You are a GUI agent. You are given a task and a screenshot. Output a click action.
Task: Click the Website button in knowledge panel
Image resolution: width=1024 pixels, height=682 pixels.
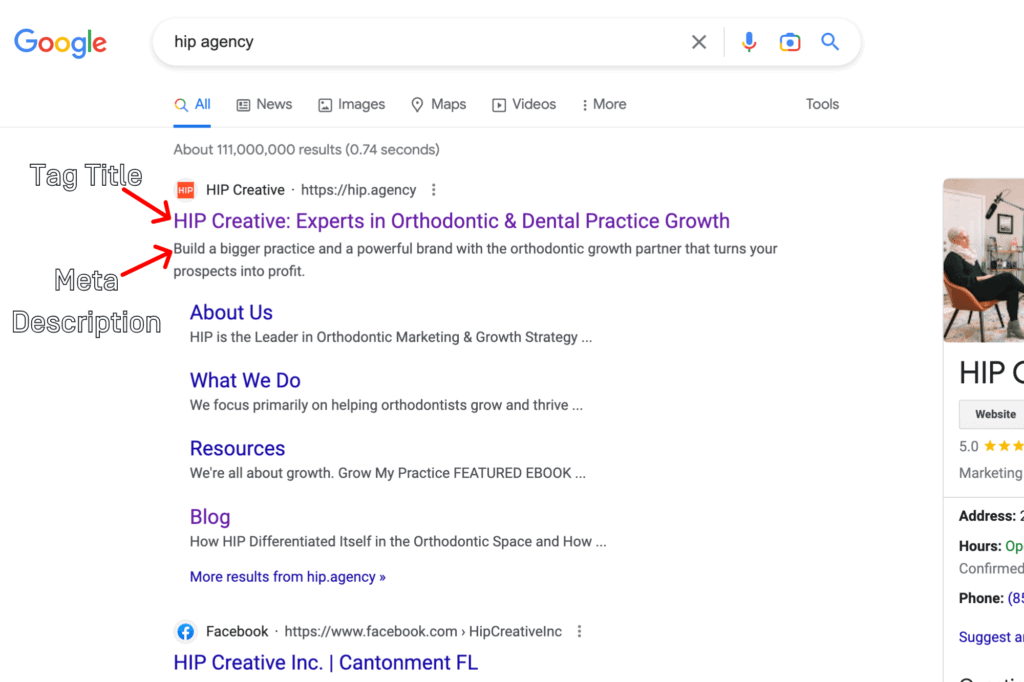992,414
